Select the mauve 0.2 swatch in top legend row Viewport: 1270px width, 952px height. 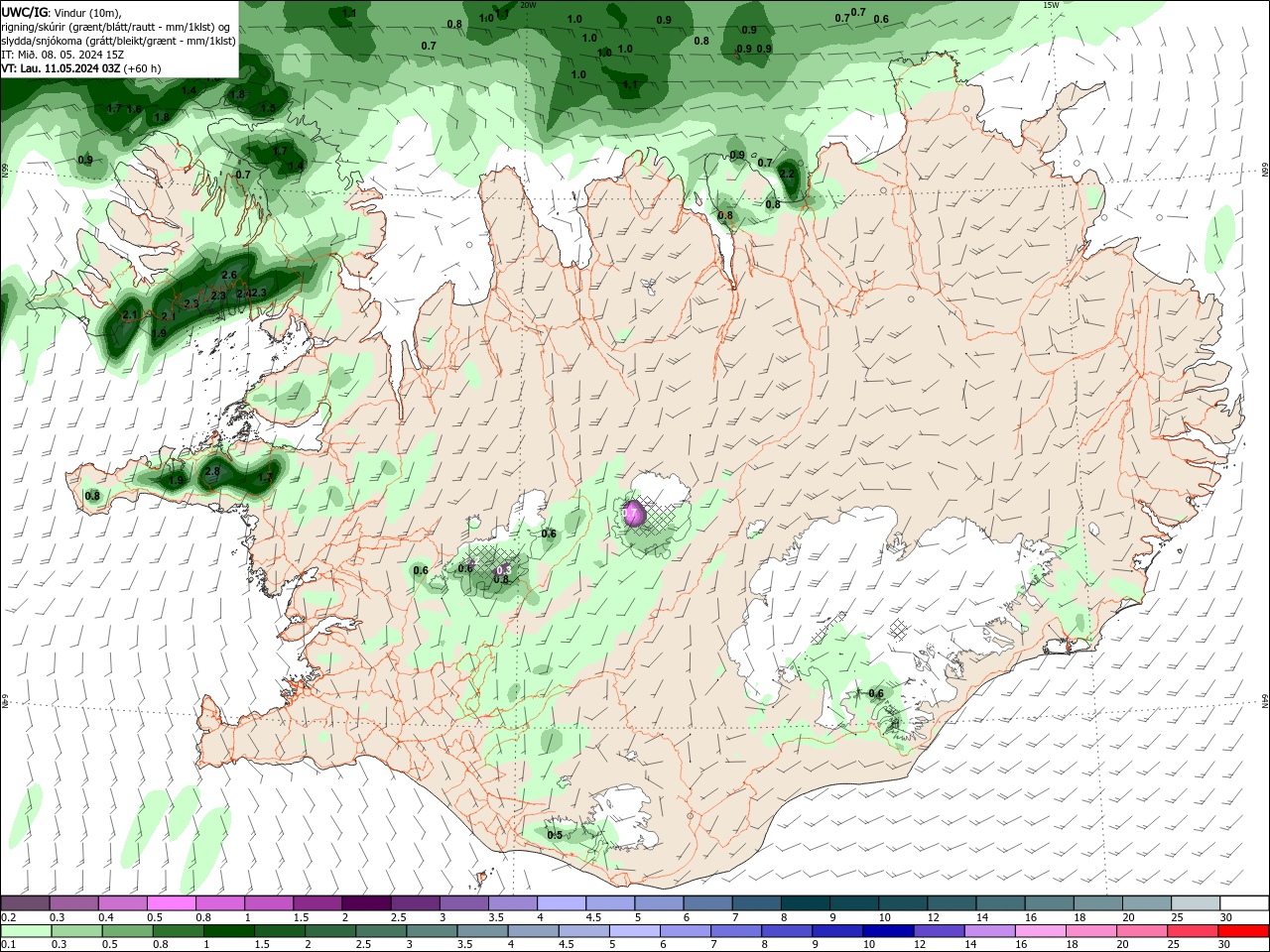tap(26, 903)
